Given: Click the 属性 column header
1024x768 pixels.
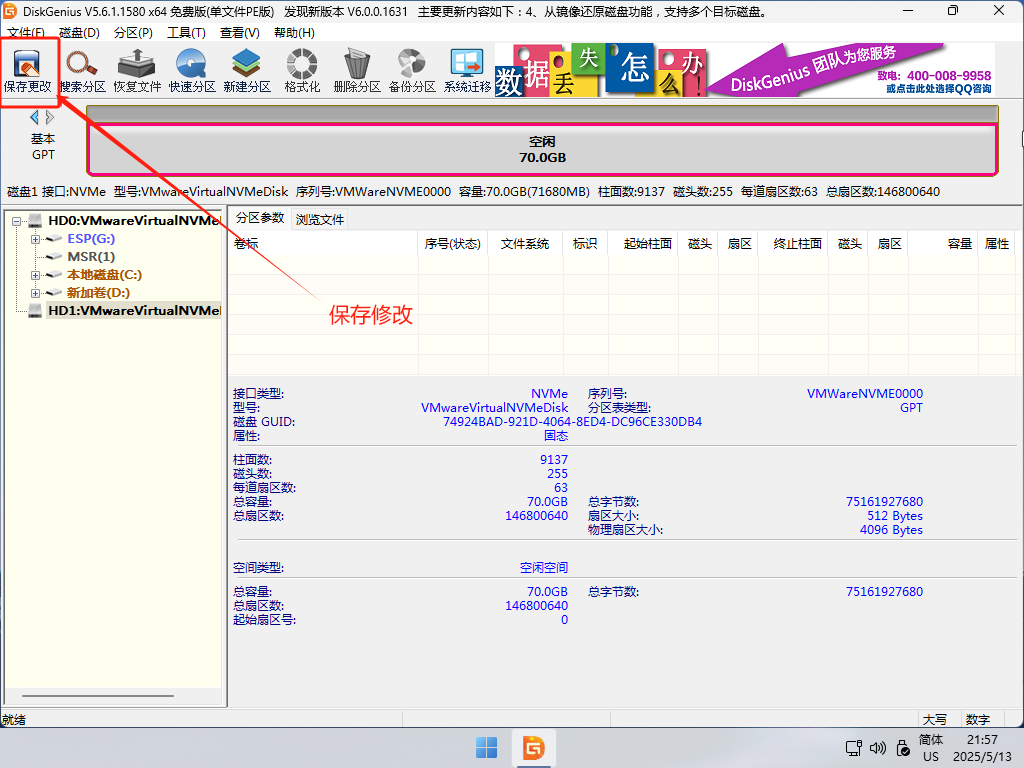Looking at the screenshot, I should [997, 244].
